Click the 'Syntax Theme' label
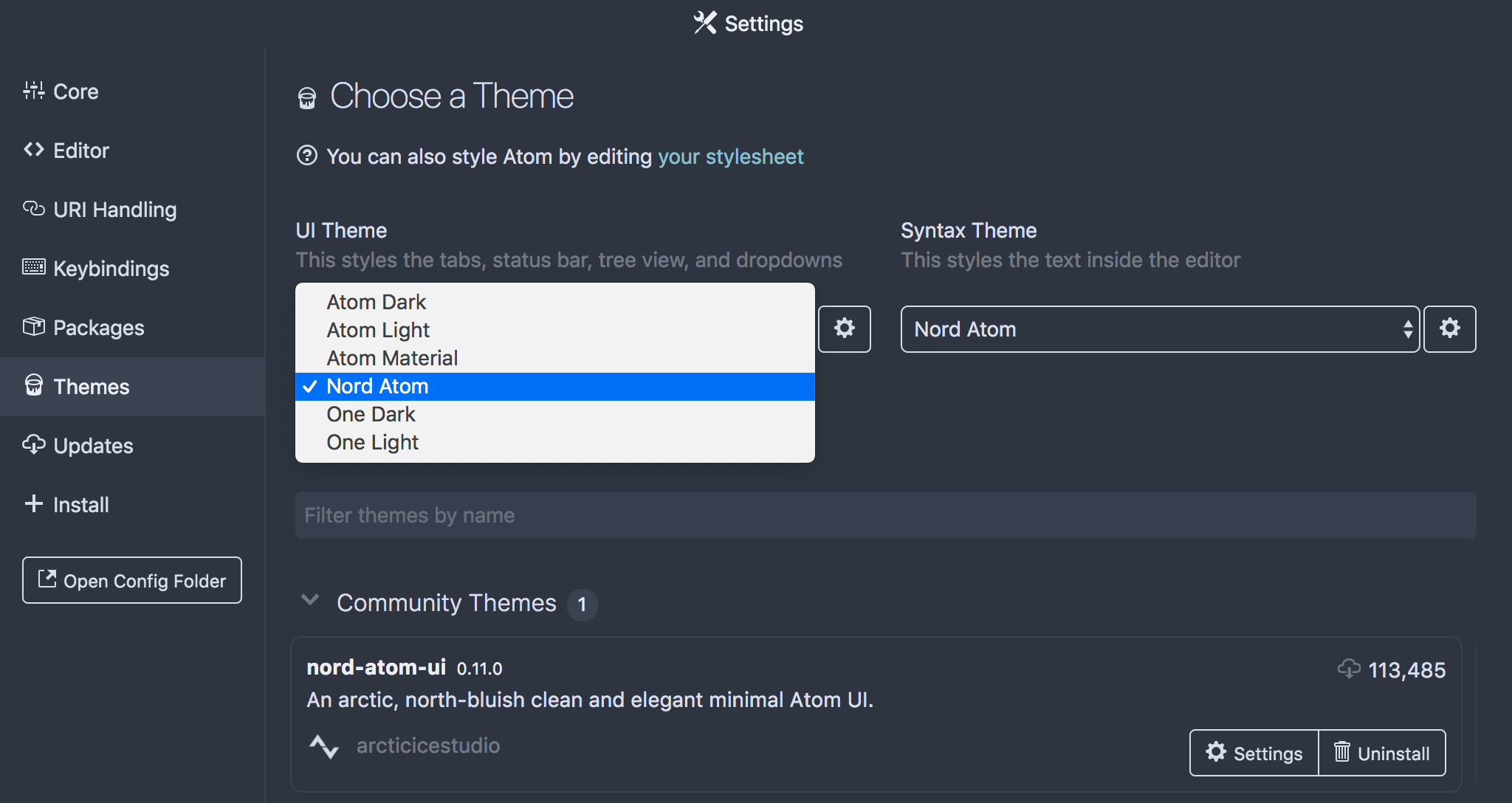The image size is (1512, 803). point(969,230)
